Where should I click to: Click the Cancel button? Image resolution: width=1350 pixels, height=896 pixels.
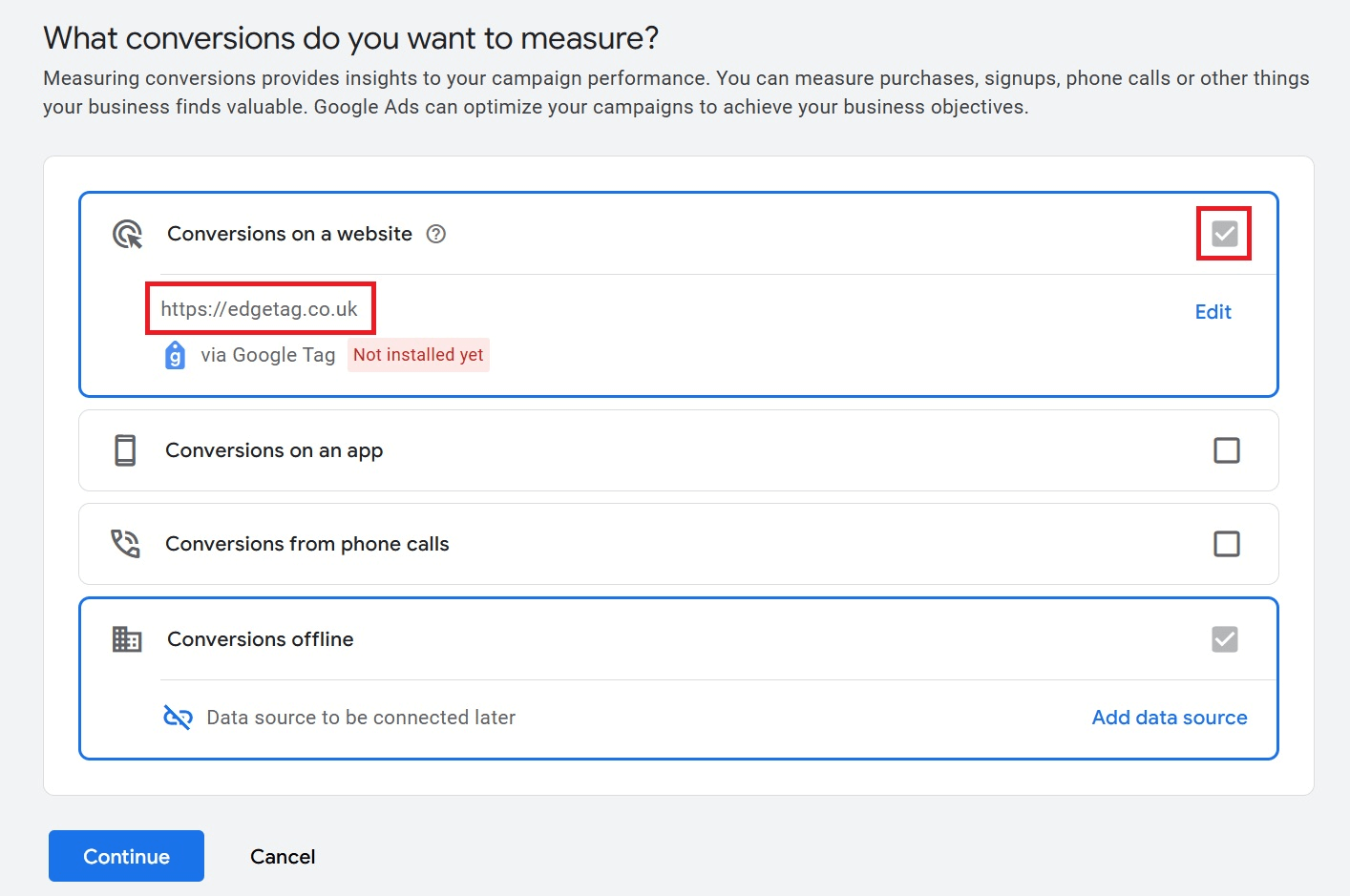tap(283, 857)
